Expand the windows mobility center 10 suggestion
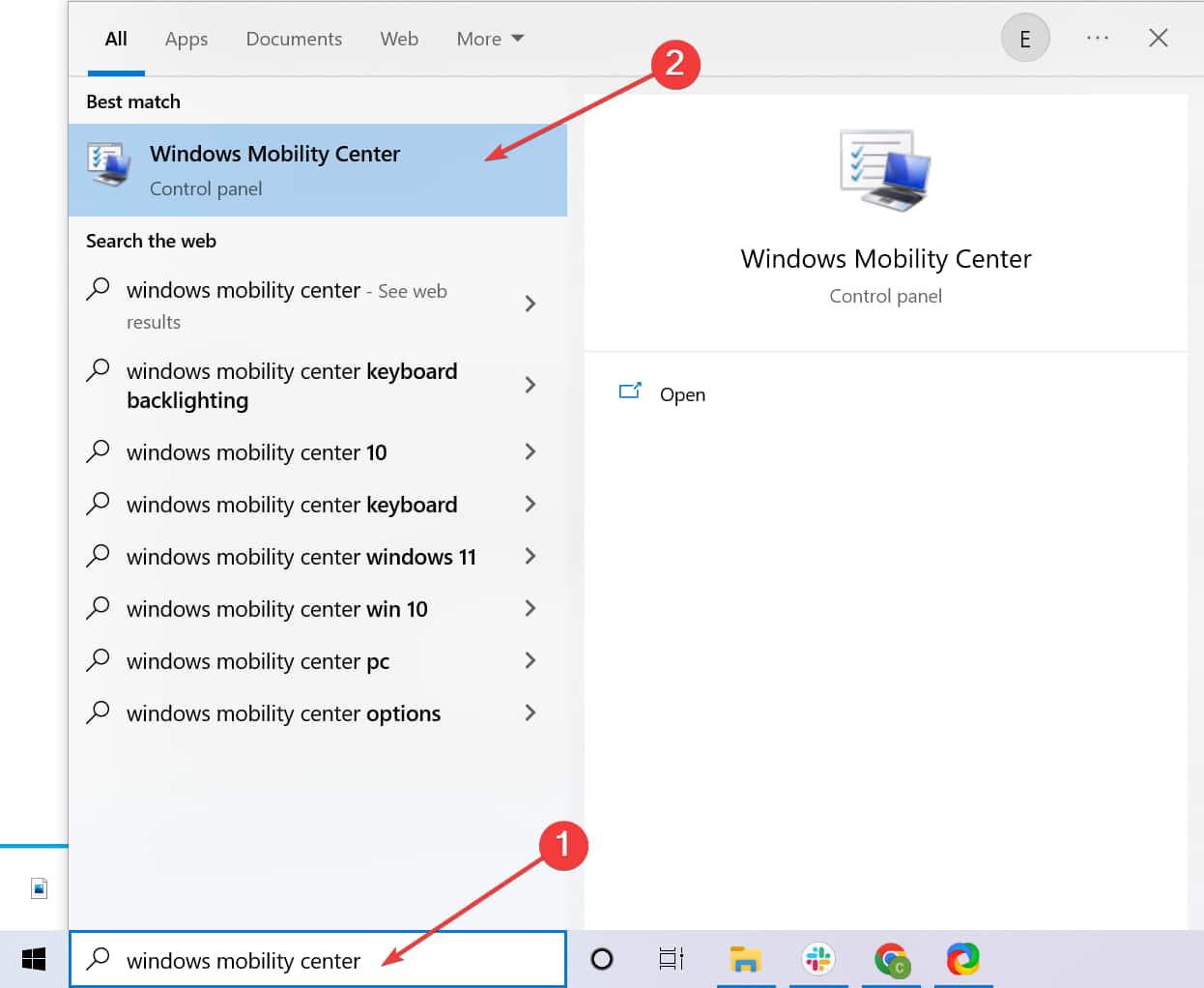Image resolution: width=1204 pixels, height=988 pixels. pyautogui.click(x=530, y=451)
